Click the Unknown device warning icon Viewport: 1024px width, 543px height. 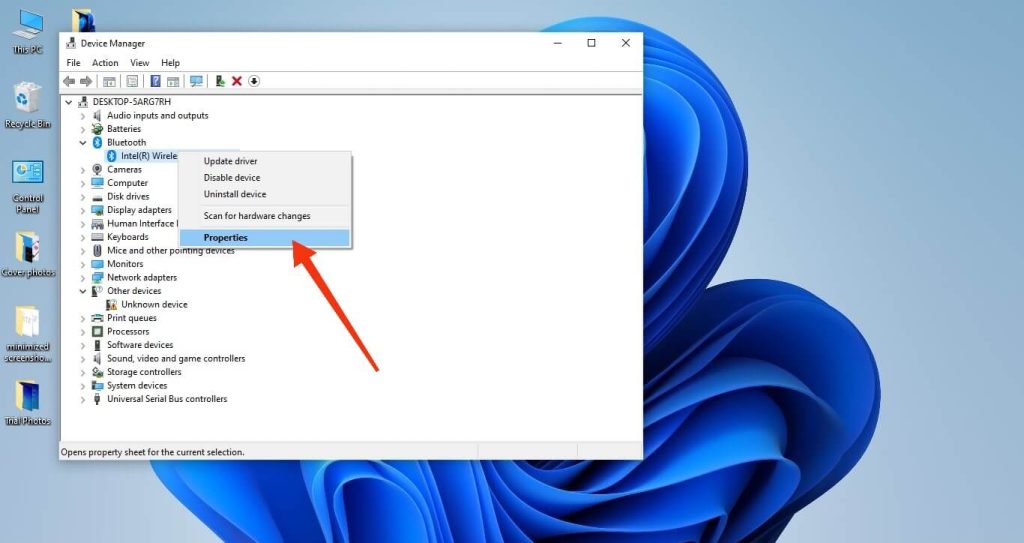tap(112, 304)
